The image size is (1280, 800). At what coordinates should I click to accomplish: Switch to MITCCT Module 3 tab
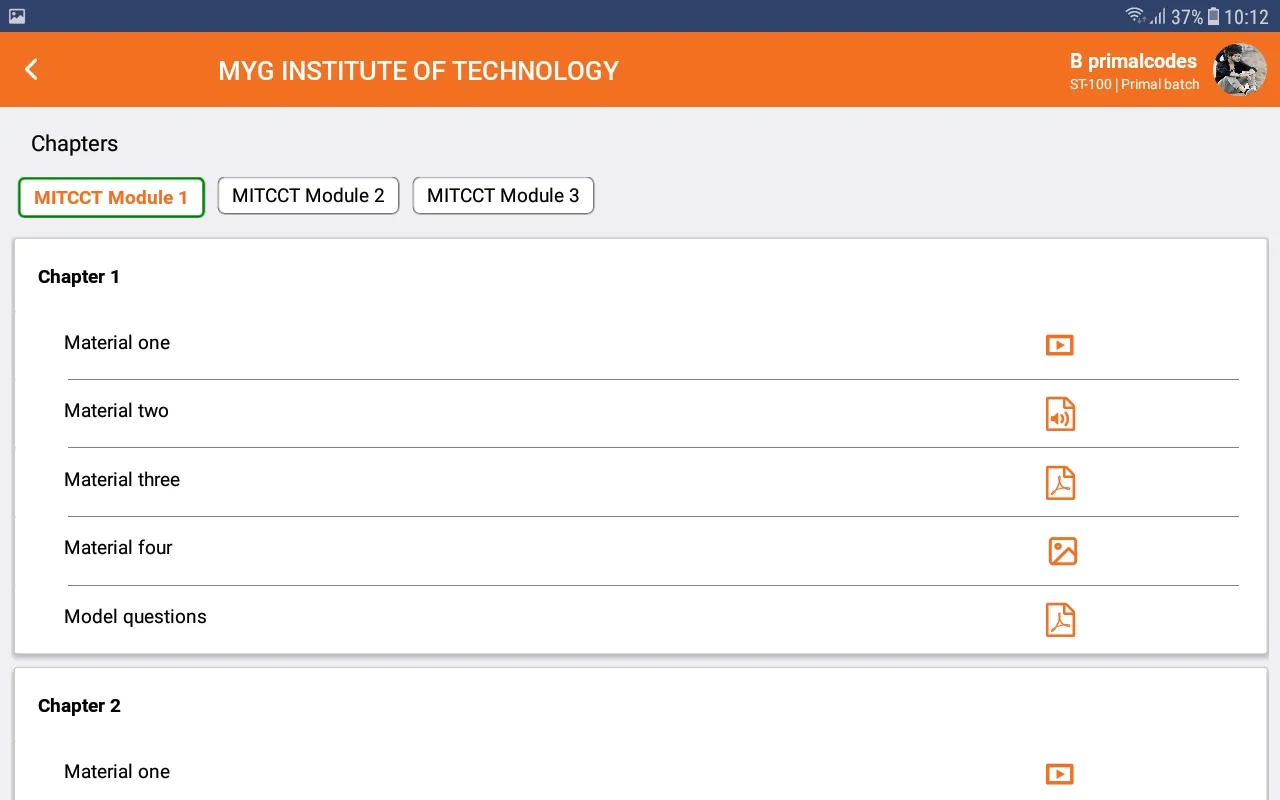pyautogui.click(x=503, y=195)
